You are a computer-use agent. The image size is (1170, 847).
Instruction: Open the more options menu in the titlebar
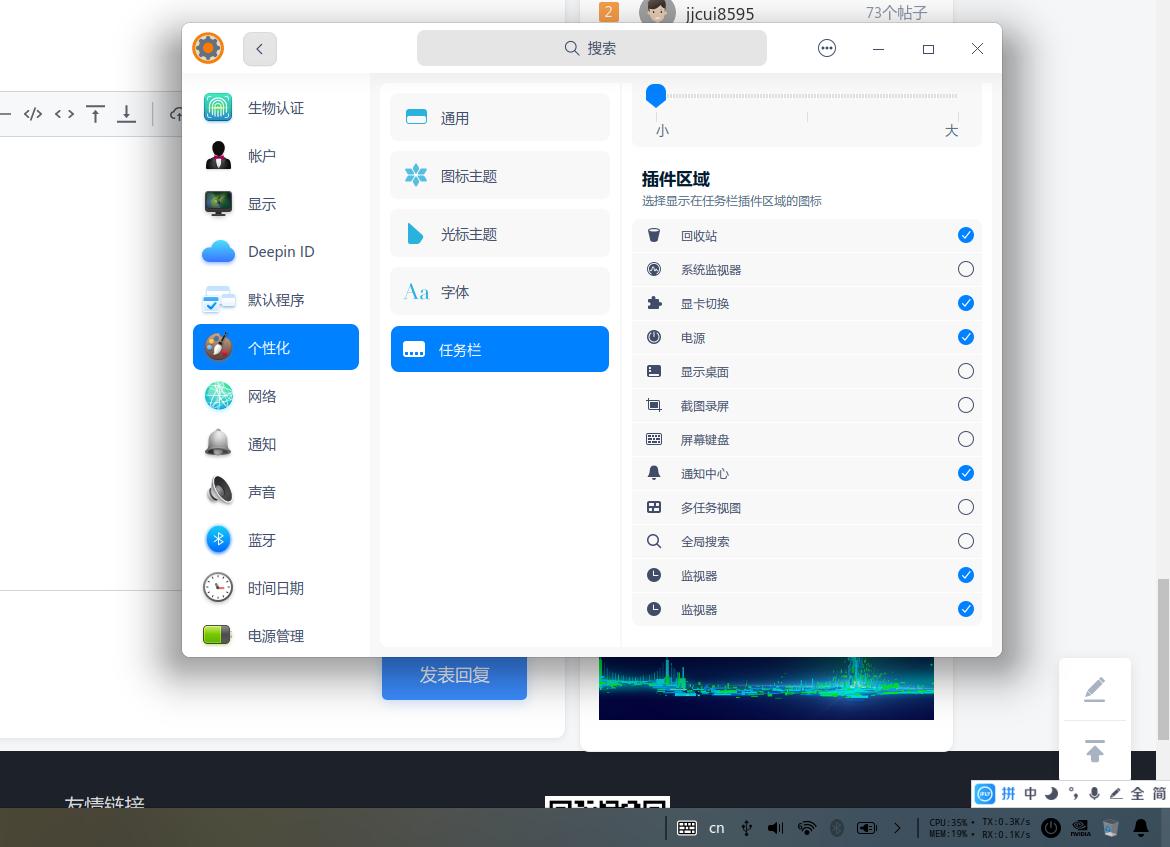pos(826,48)
